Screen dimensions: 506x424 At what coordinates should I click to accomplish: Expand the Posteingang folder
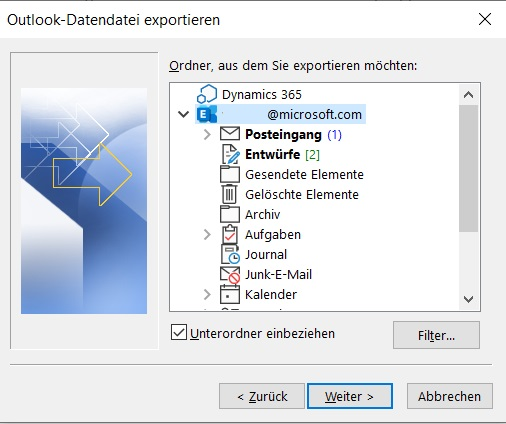tap(207, 134)
